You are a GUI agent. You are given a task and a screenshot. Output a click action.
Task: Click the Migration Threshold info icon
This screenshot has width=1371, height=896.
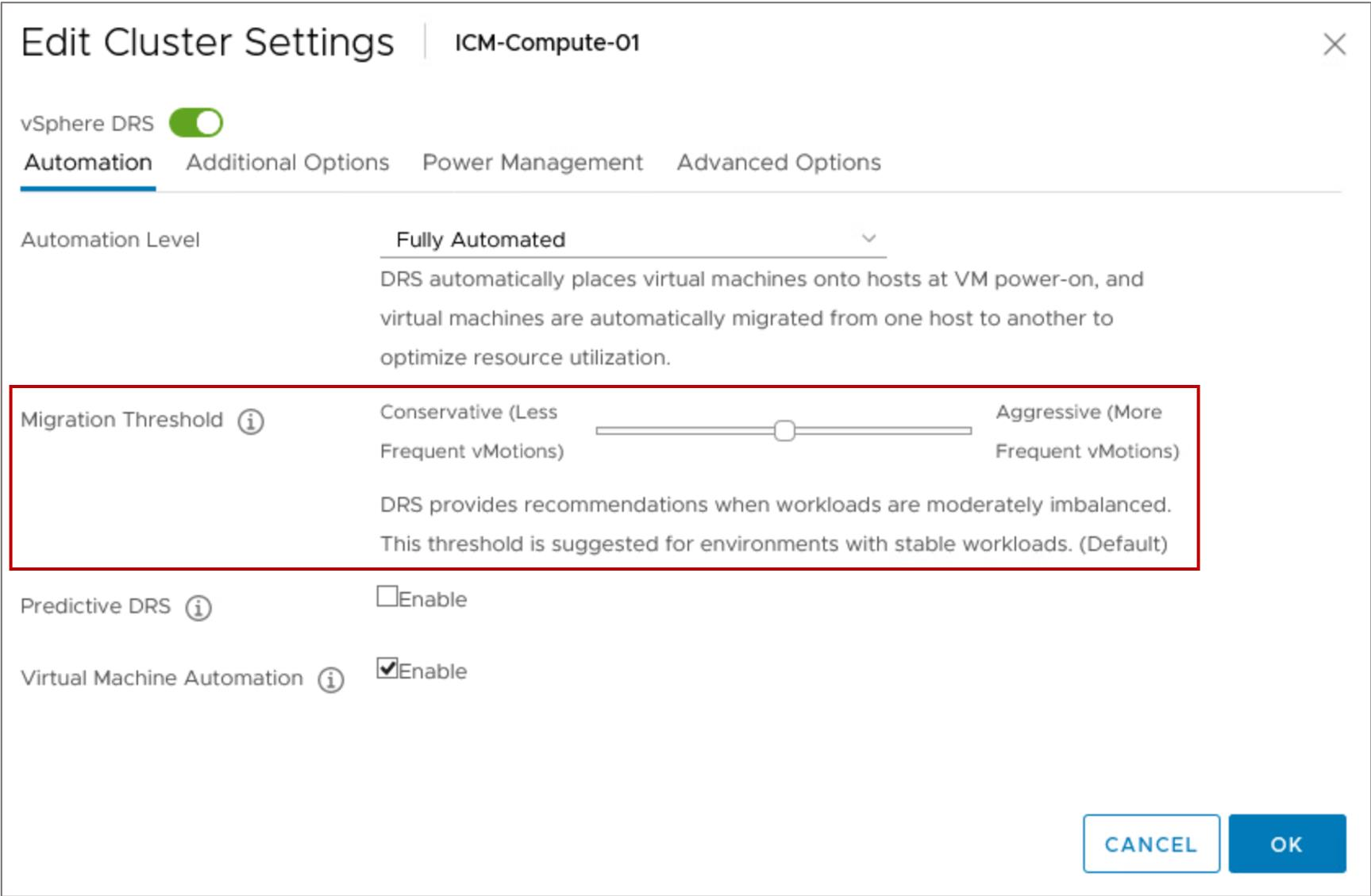pos(251,421)
